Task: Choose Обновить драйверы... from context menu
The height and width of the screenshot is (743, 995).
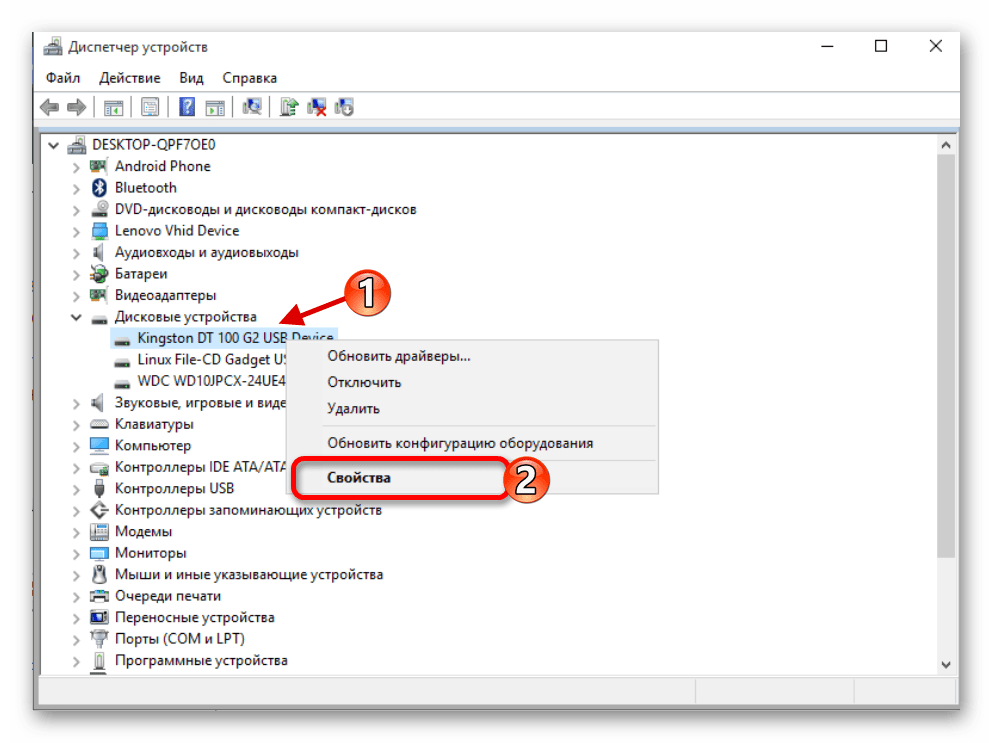Action: click(472, 357)
